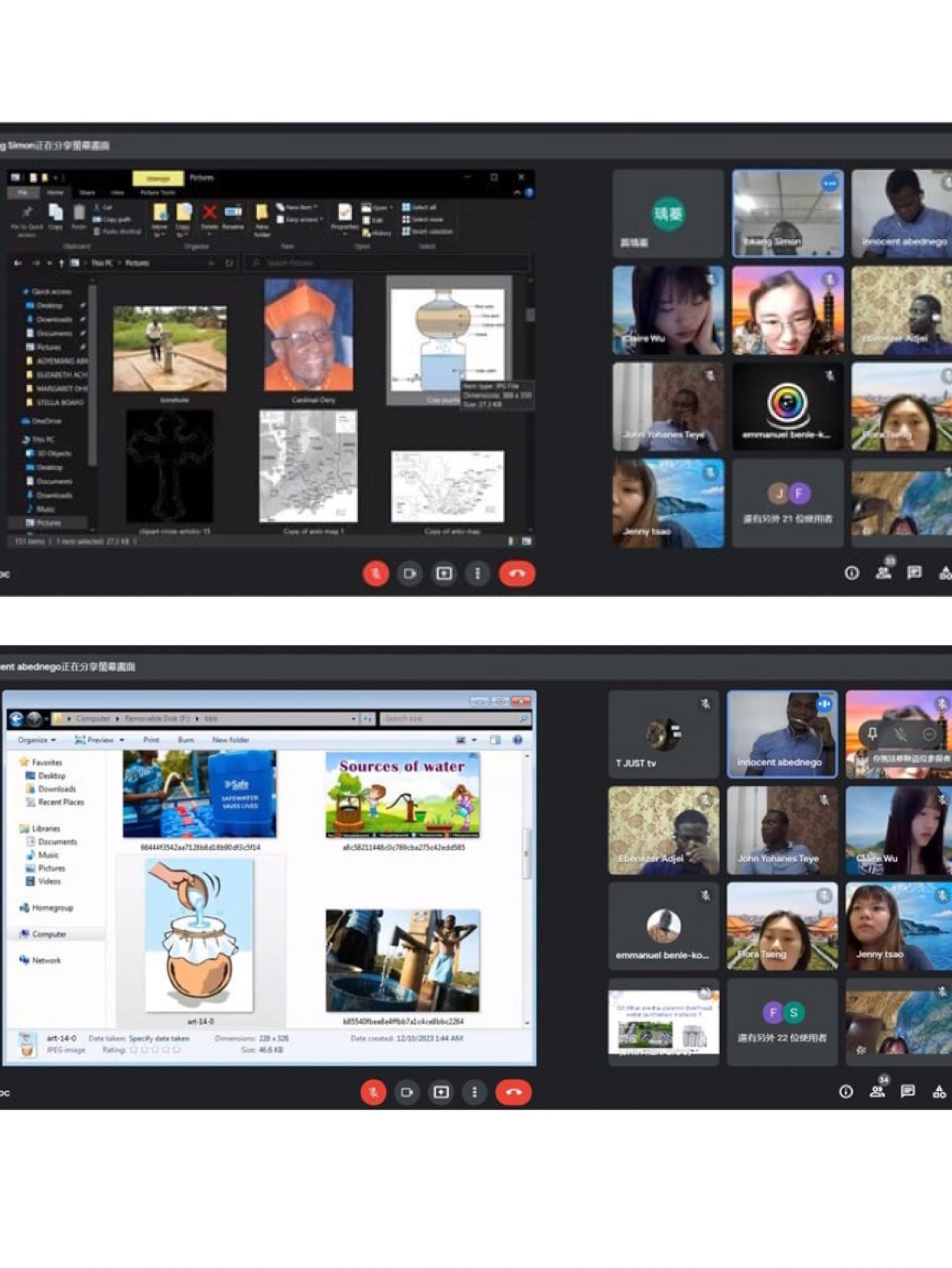Viewport: 952px width, 1269px height.
Task: Click Windows 7 Explorer vertical scrollbar thumb
Action: 526,853
